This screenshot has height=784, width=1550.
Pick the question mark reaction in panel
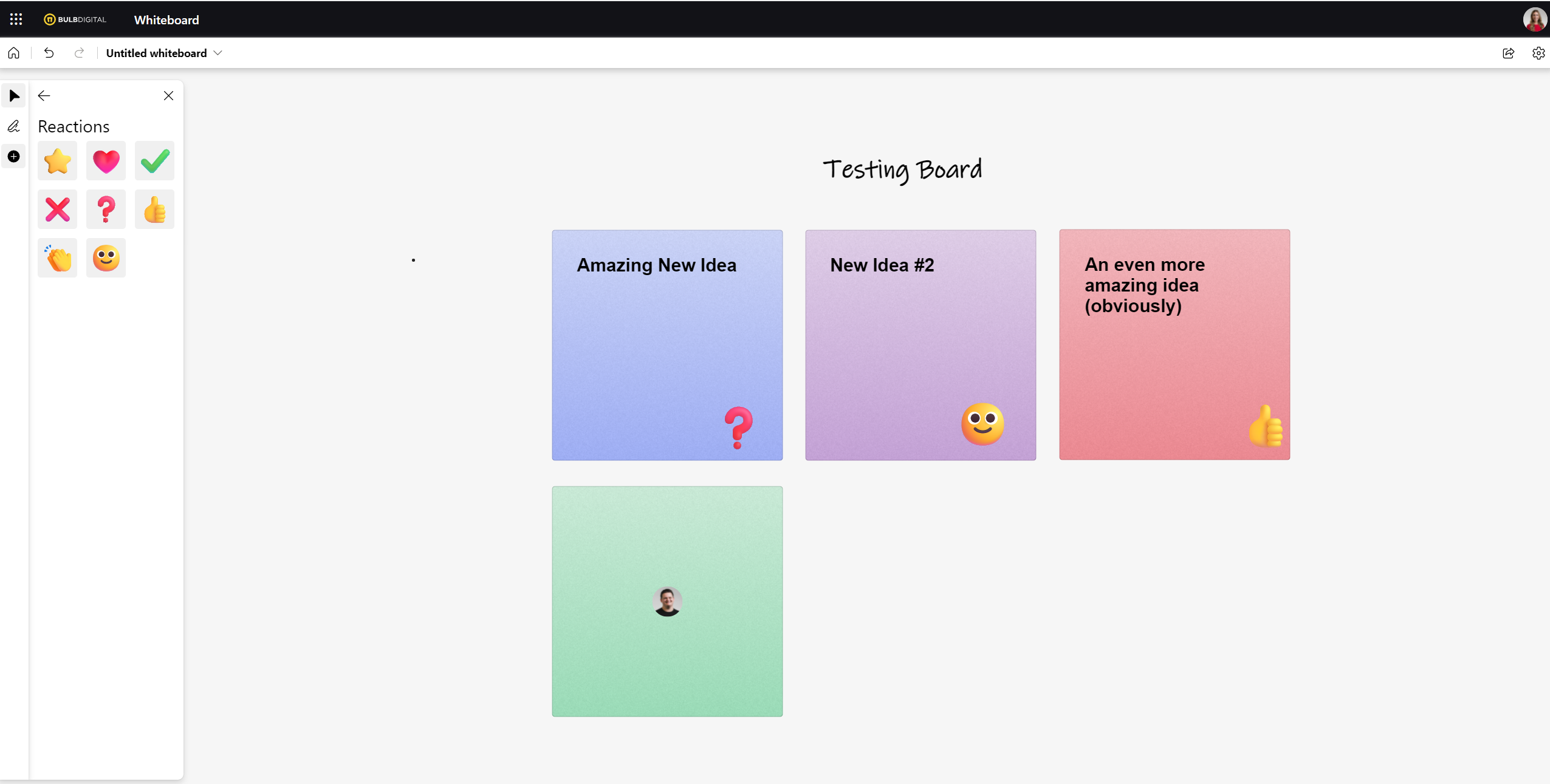click(x=106, y=210)
